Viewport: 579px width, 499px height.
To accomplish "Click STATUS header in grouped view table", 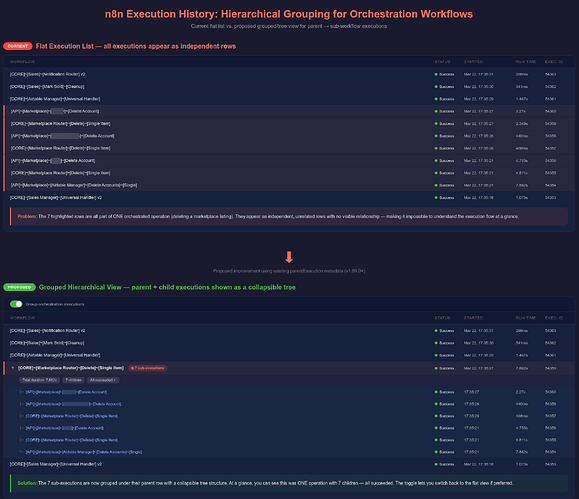I will (x=442, y=318).
